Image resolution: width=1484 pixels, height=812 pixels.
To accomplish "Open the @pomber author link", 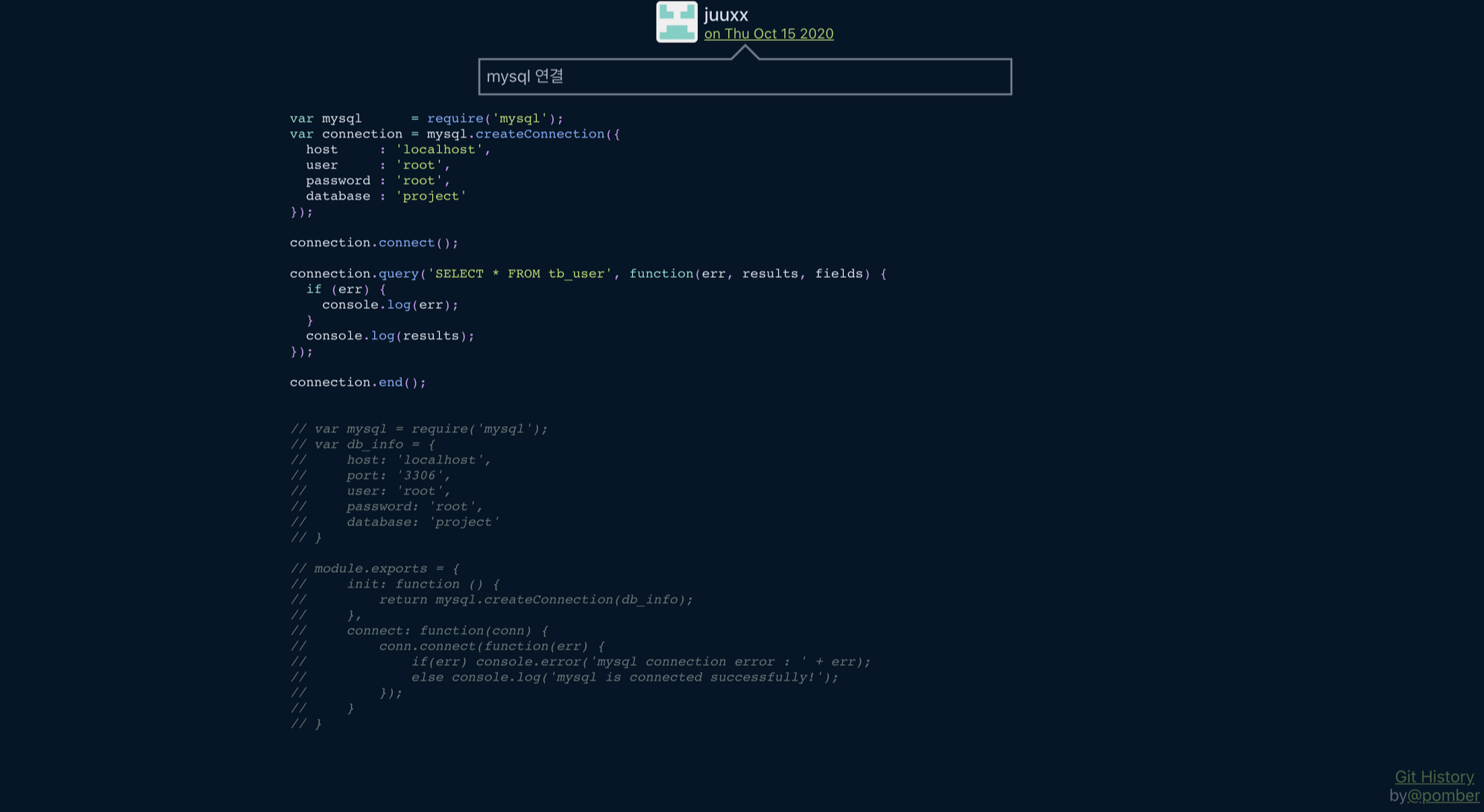I will click(1443, 796).
